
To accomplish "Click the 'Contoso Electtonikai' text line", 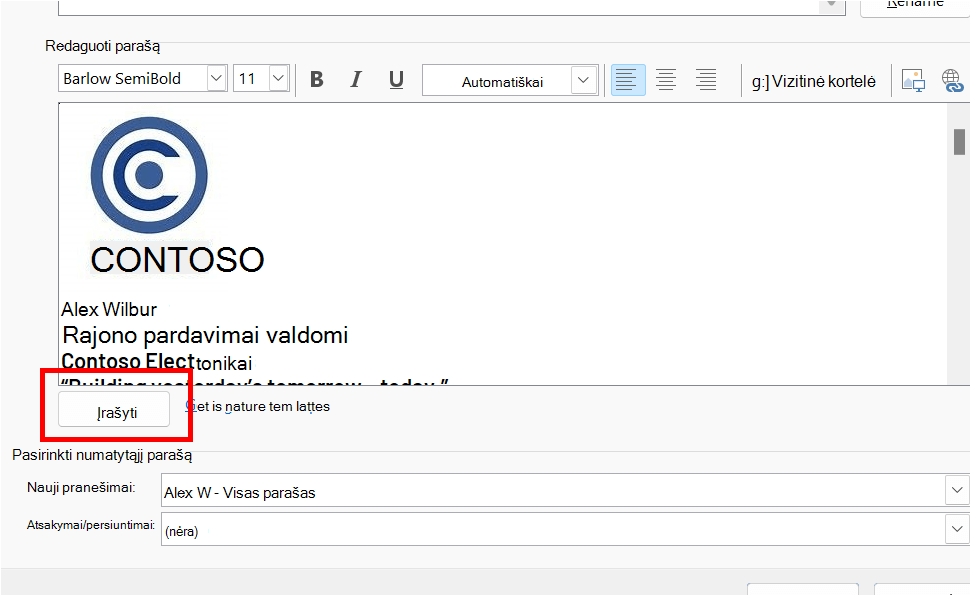I will pyautogui.click(x=157, y=362).
